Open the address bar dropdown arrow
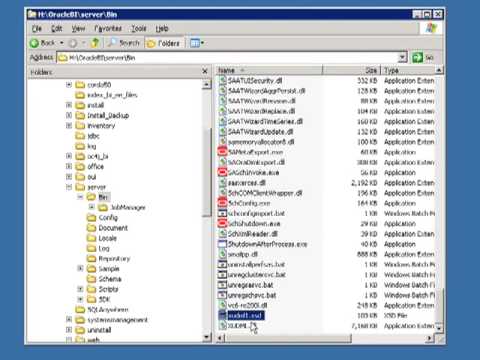This screenshot has width=480, height=360. click(x=403, y=57)
